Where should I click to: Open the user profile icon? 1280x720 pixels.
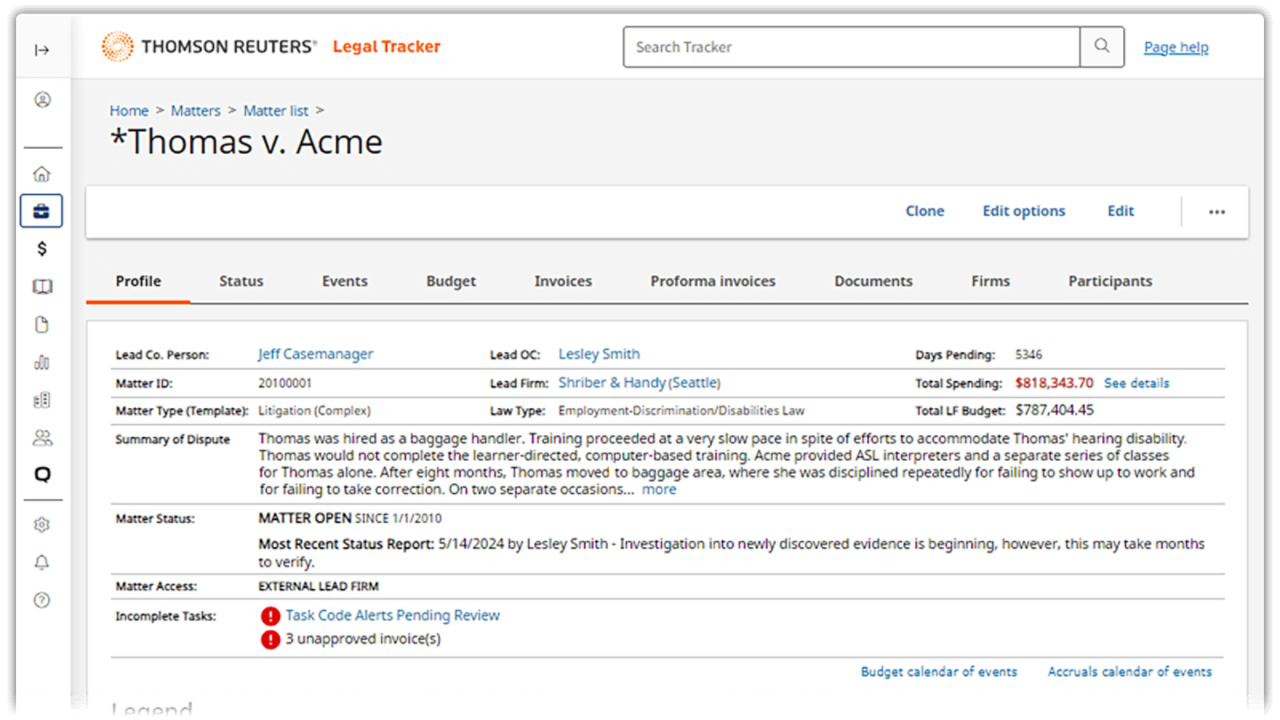tap(42, 100)
